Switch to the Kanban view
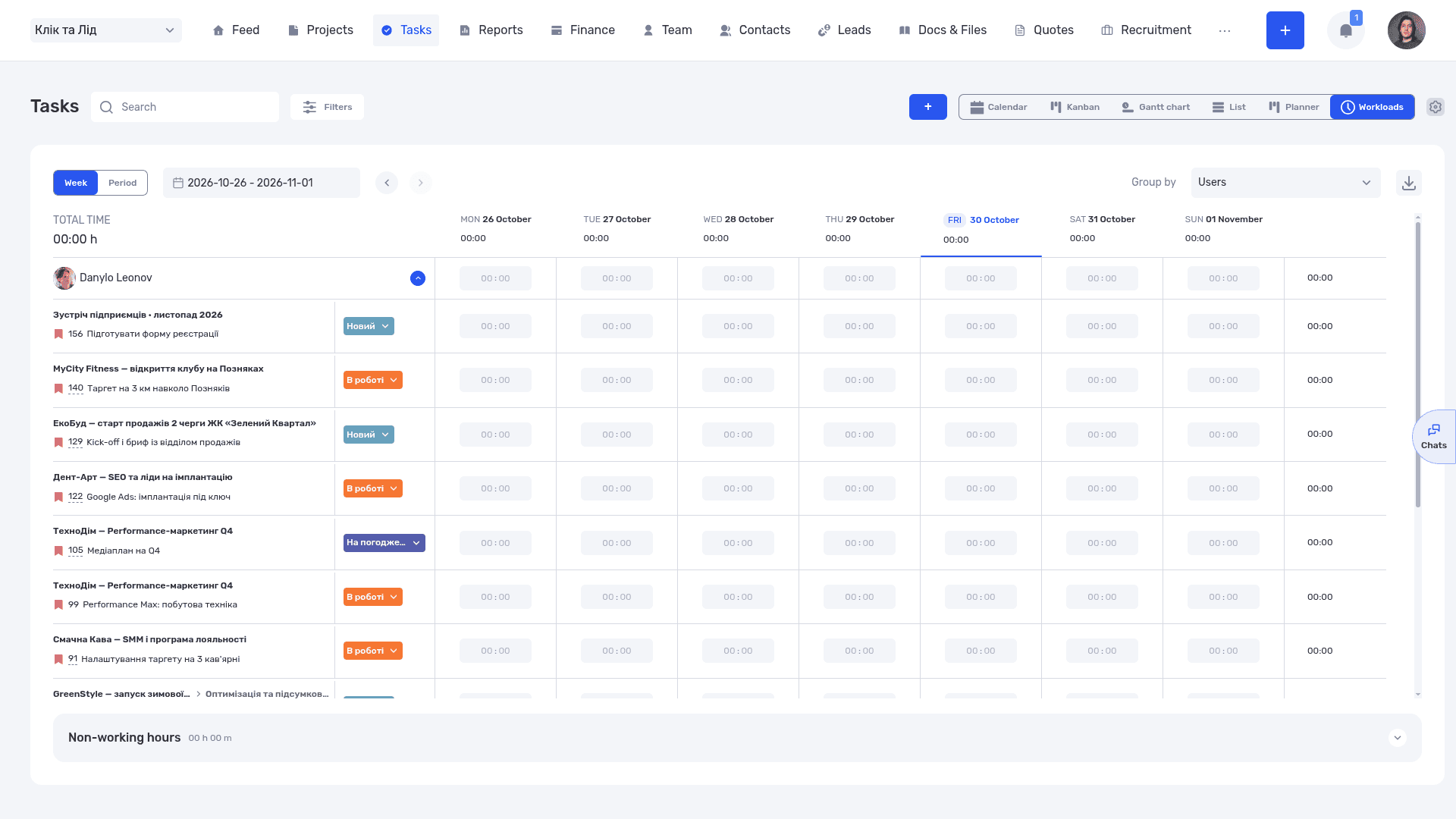 [x=1075, y=107]
